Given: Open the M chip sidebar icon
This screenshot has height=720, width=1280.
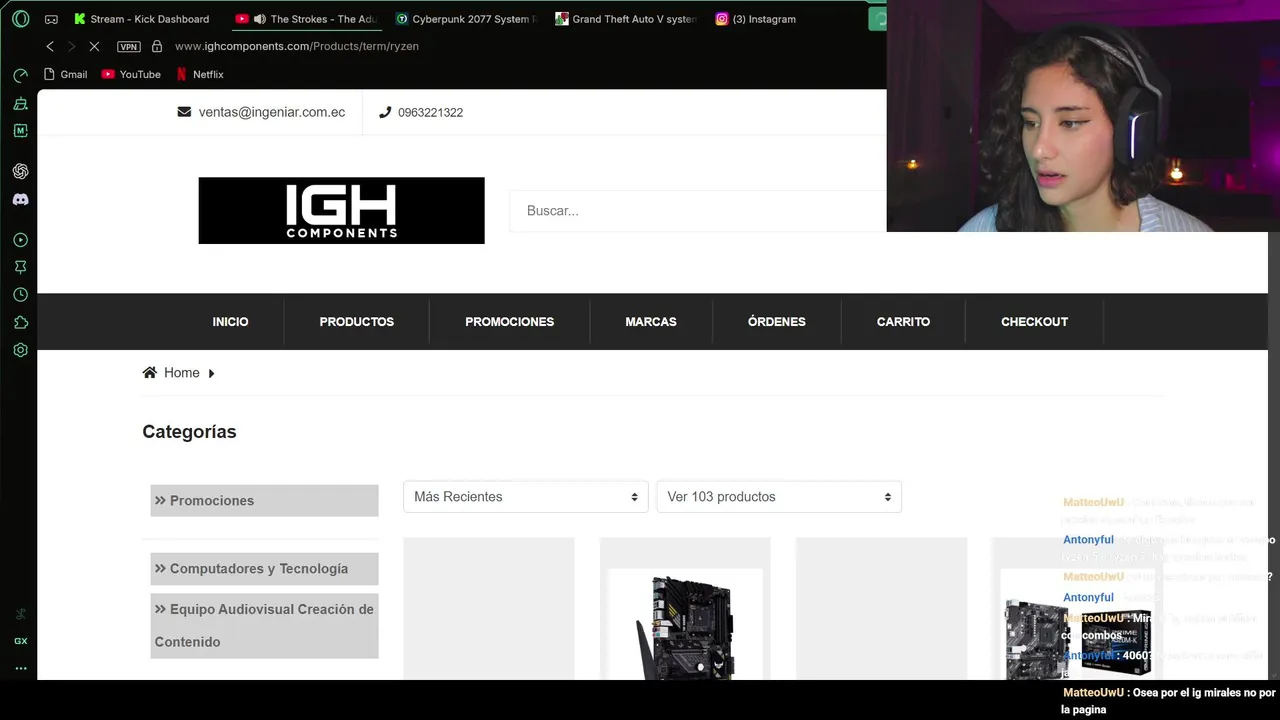Looking at the screenshot, I should click(x=20, y=130).
